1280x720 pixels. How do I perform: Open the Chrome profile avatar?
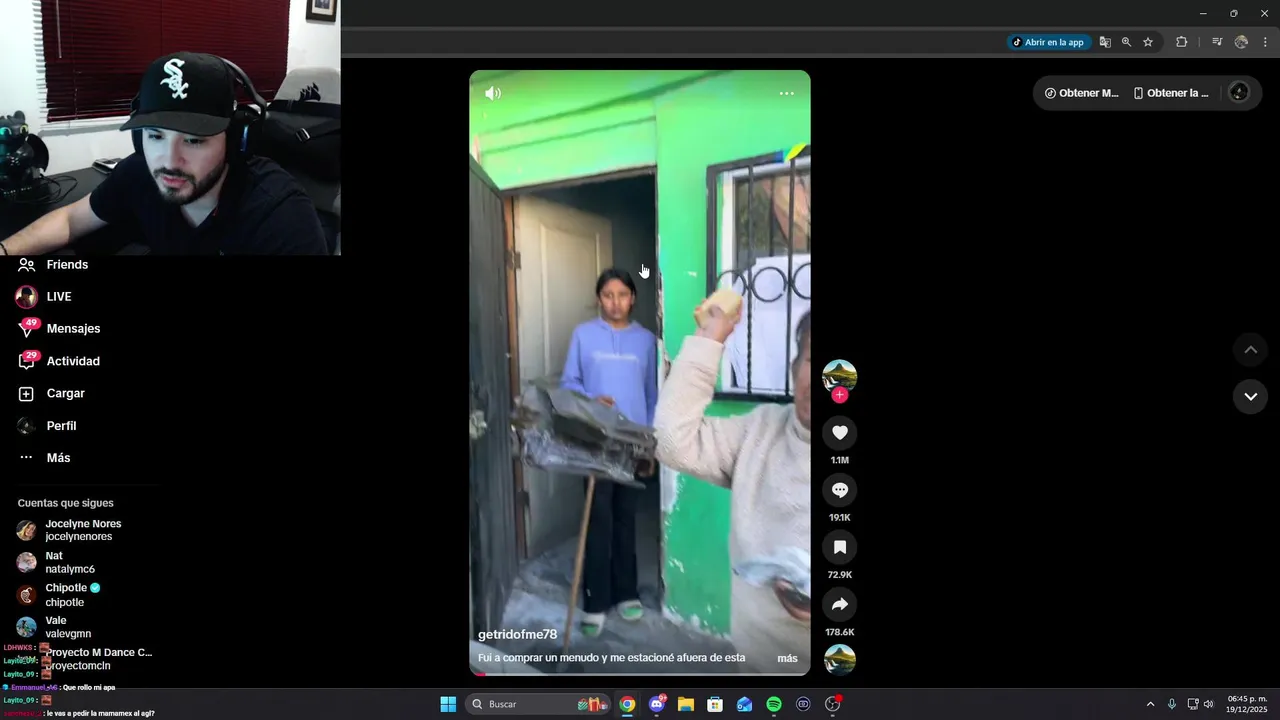coord(1241,42)
